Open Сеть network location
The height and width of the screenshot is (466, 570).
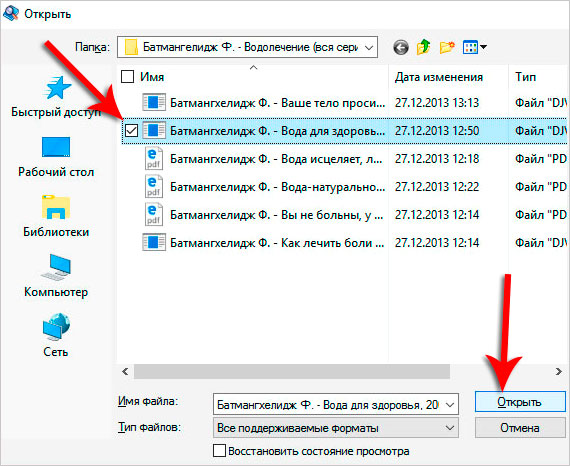[56, 336]
